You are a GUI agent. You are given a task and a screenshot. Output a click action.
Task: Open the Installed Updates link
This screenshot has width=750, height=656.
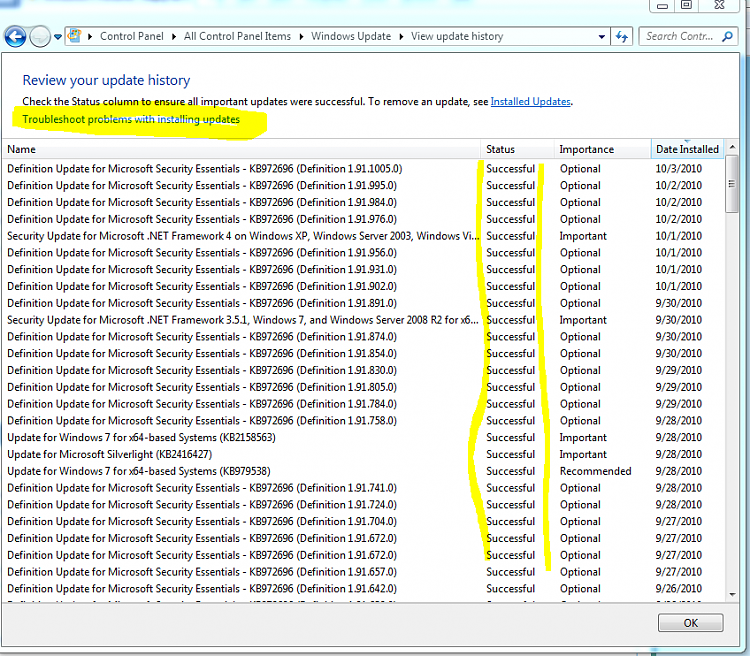[530, 101]
